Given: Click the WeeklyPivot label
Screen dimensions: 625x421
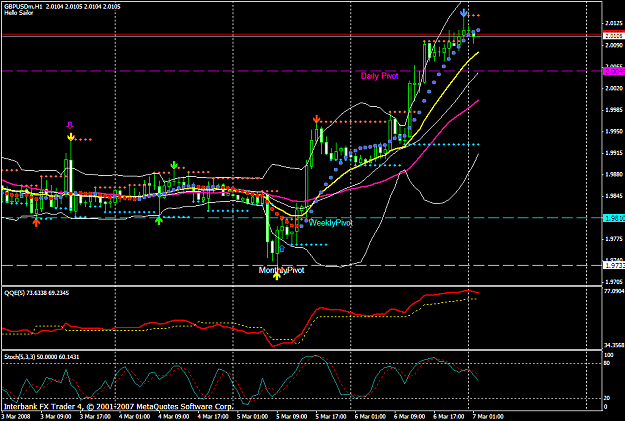Looking at the screenshot, I should pos(330,223).
